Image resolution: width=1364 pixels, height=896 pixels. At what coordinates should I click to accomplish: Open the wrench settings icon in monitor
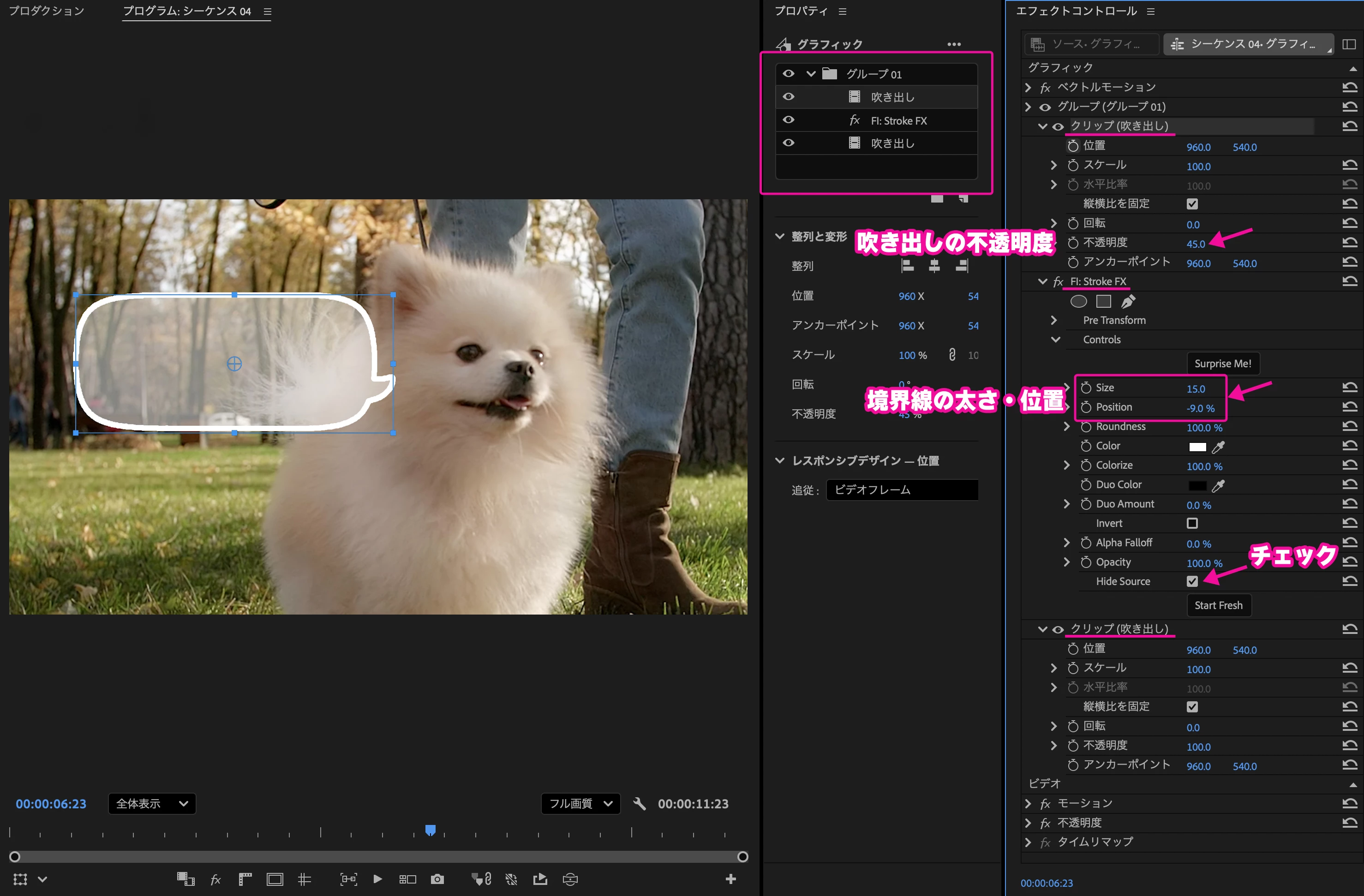[x=640, y=803]
